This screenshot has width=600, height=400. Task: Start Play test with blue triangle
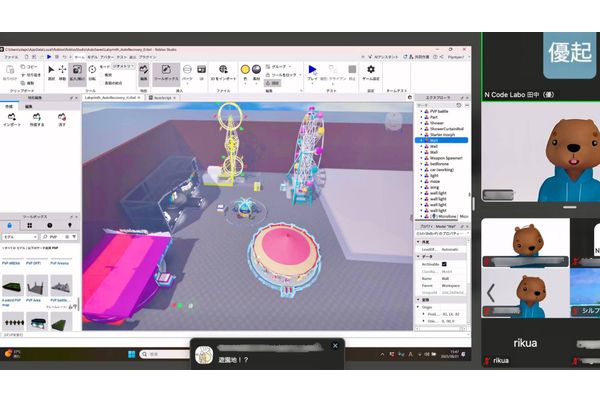pos(312,72)
